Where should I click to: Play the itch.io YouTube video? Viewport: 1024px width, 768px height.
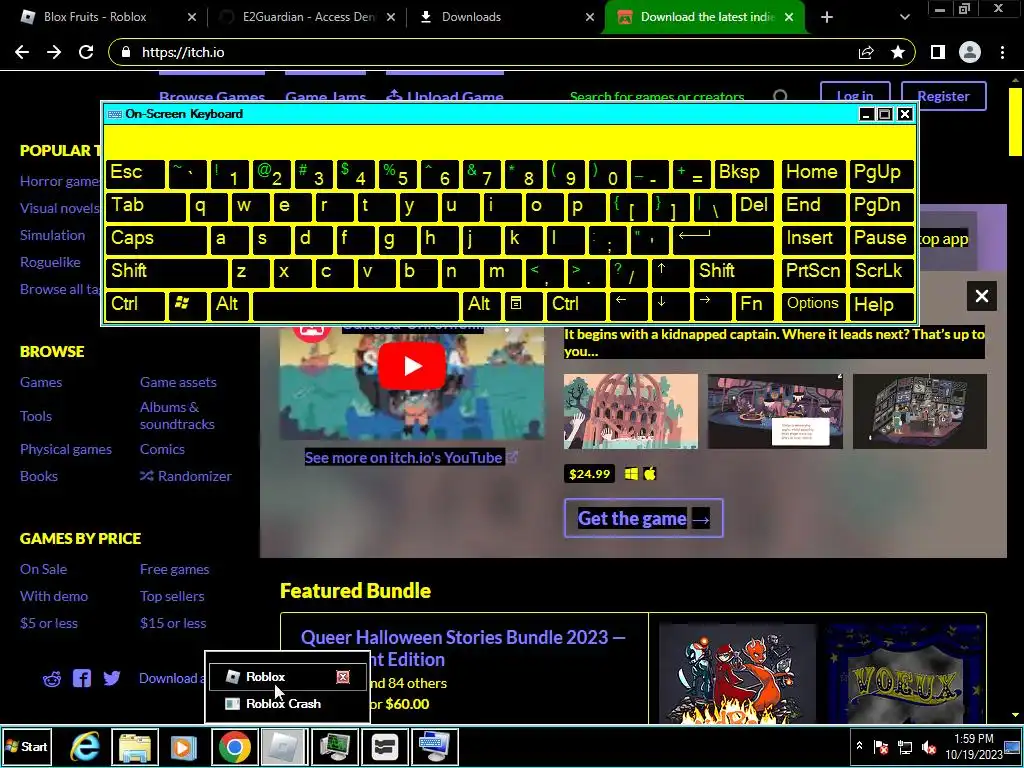[412, 366]
